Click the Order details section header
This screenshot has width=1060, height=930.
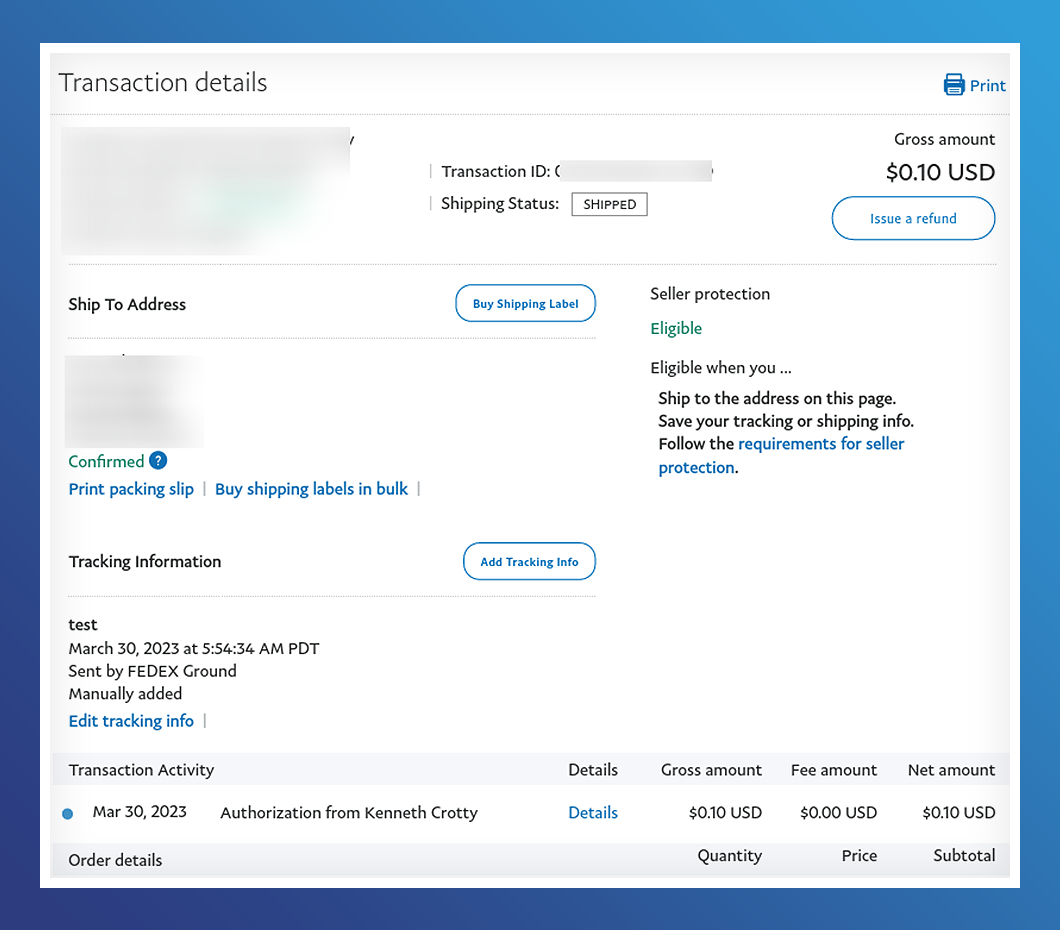click(115, 860)
